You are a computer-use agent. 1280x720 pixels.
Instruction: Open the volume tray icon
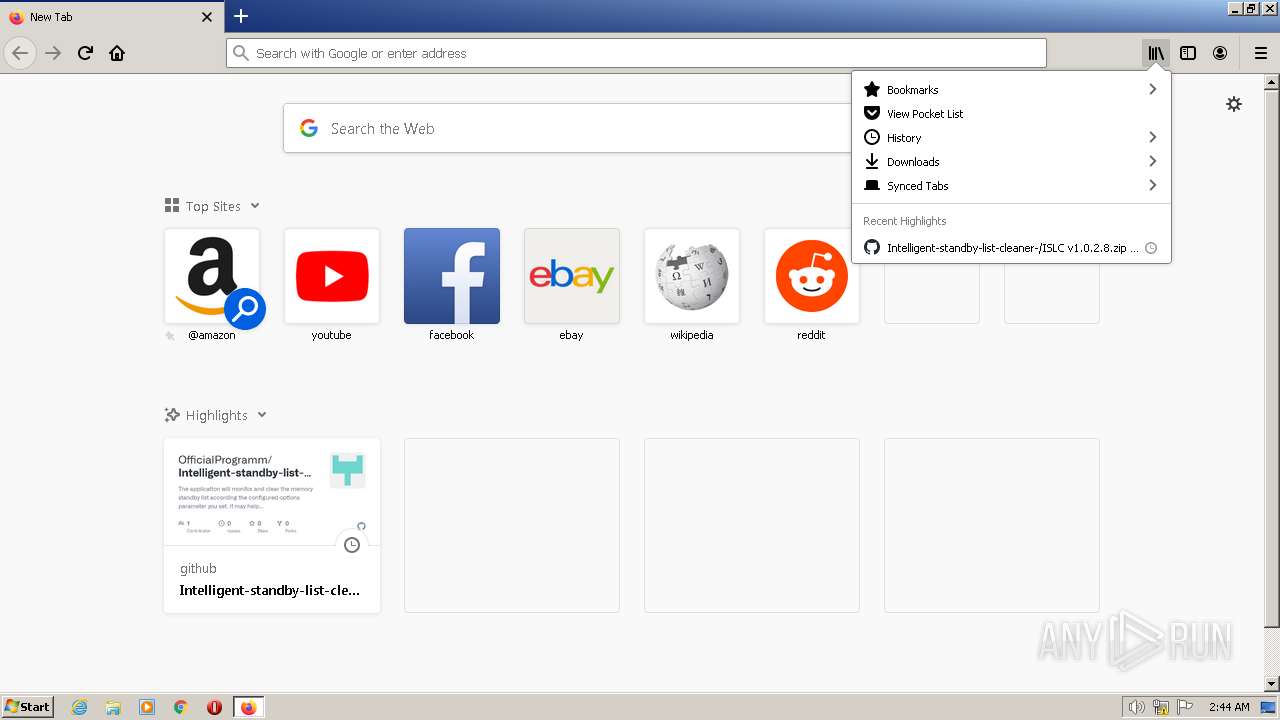point(1136,707)
